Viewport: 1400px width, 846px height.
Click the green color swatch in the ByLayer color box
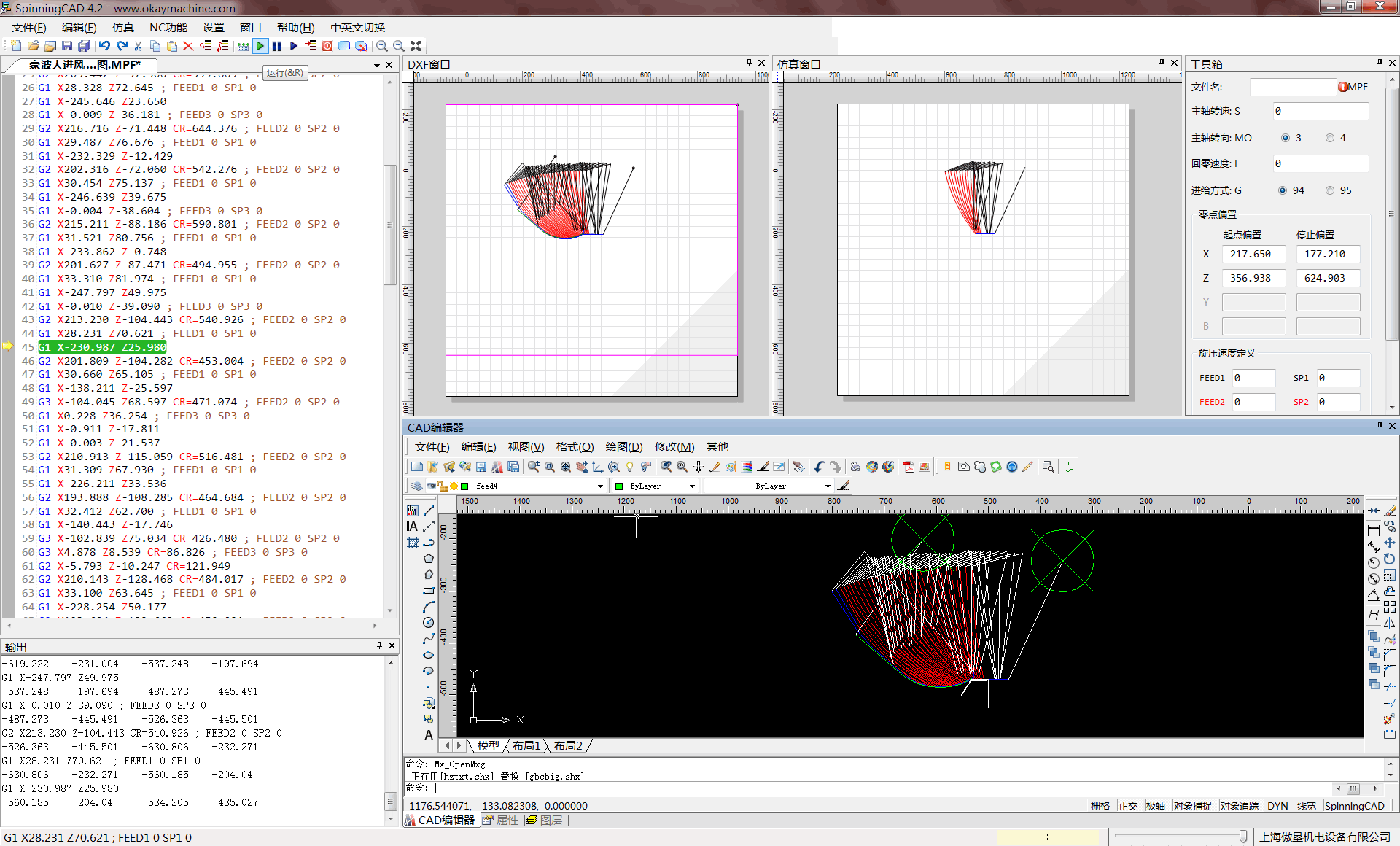(x=620, y=486)
